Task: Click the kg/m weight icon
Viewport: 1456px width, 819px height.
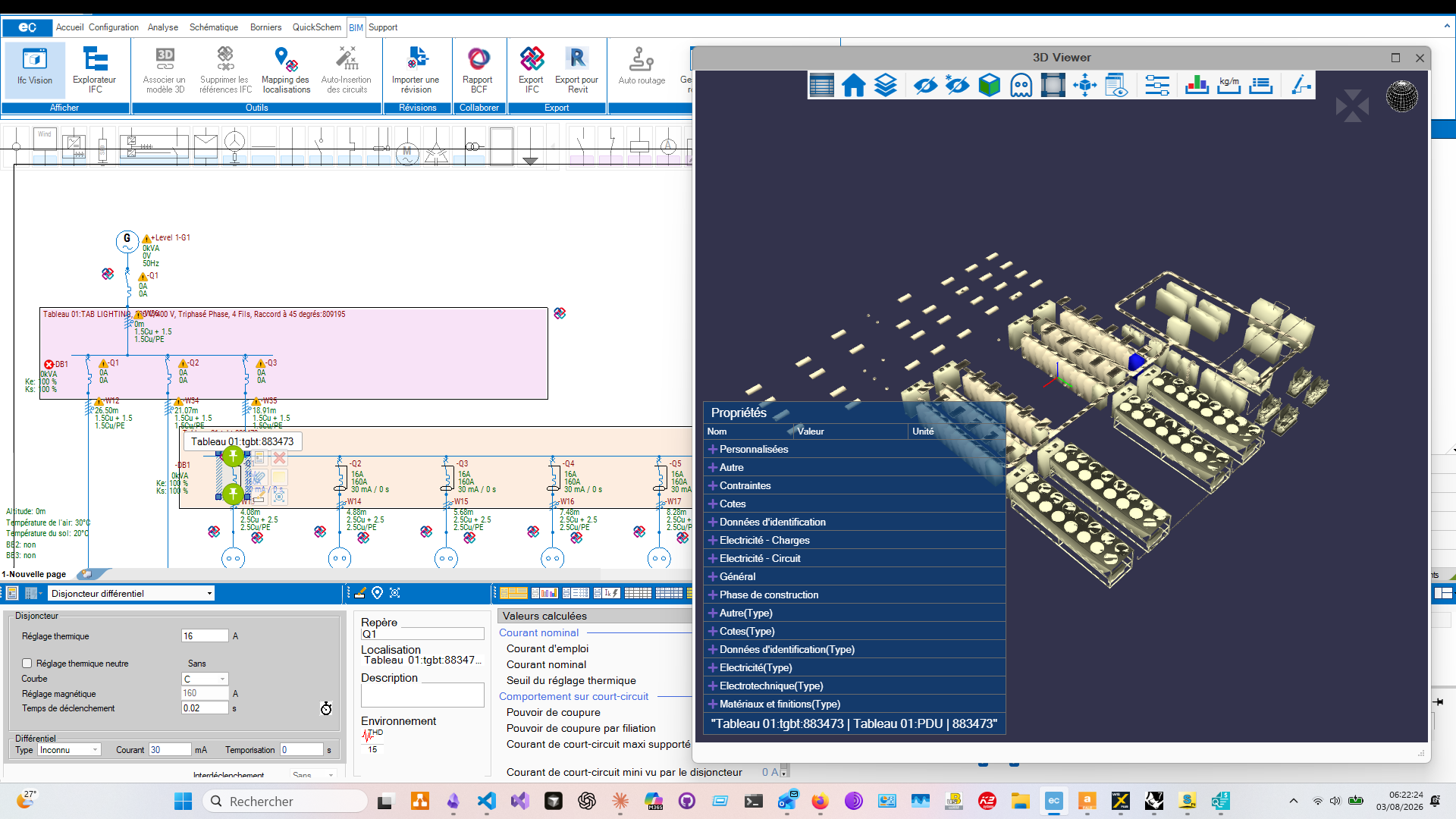Action: pos(1228,85)
